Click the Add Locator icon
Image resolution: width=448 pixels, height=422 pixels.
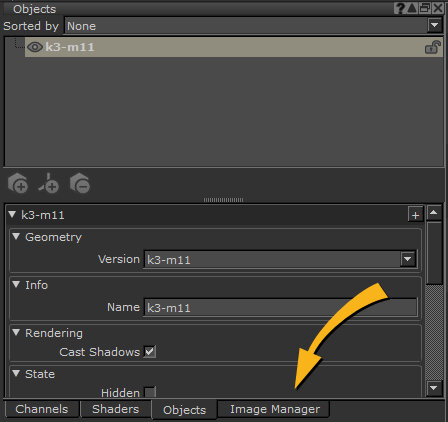(x=49, y=183)
